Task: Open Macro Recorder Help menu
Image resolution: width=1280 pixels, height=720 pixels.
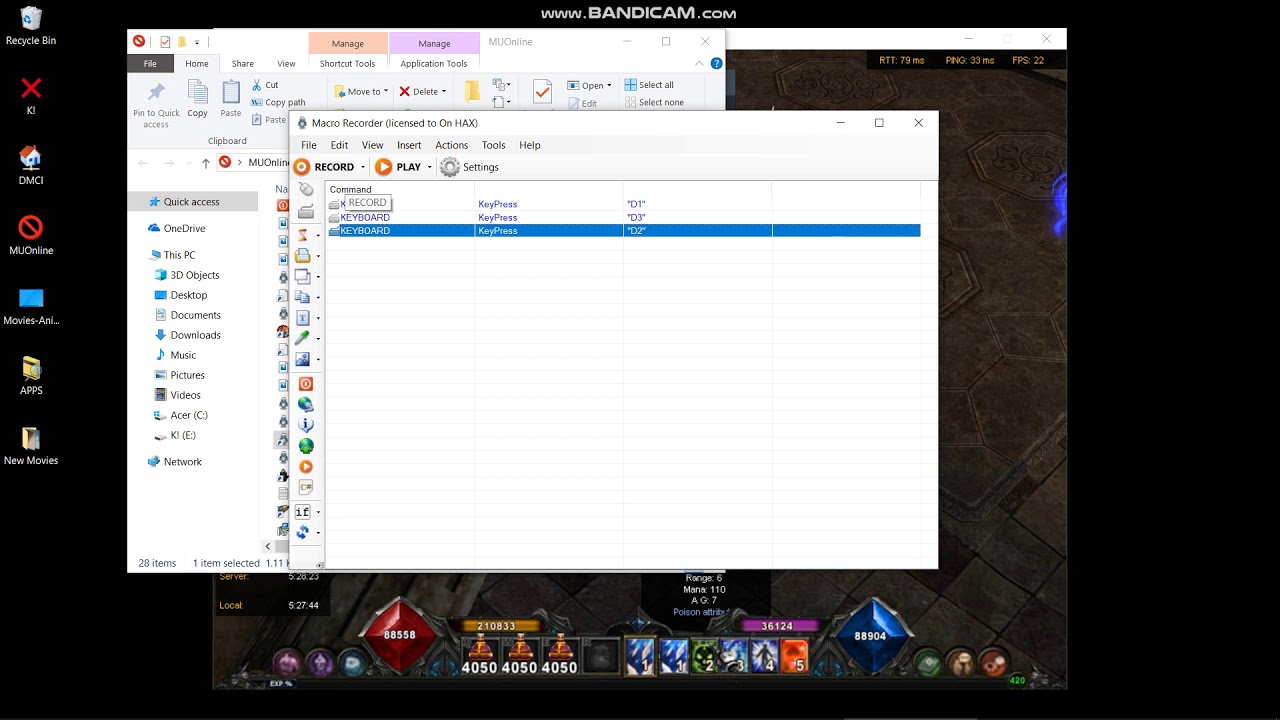Action: (x=530, y=145)
